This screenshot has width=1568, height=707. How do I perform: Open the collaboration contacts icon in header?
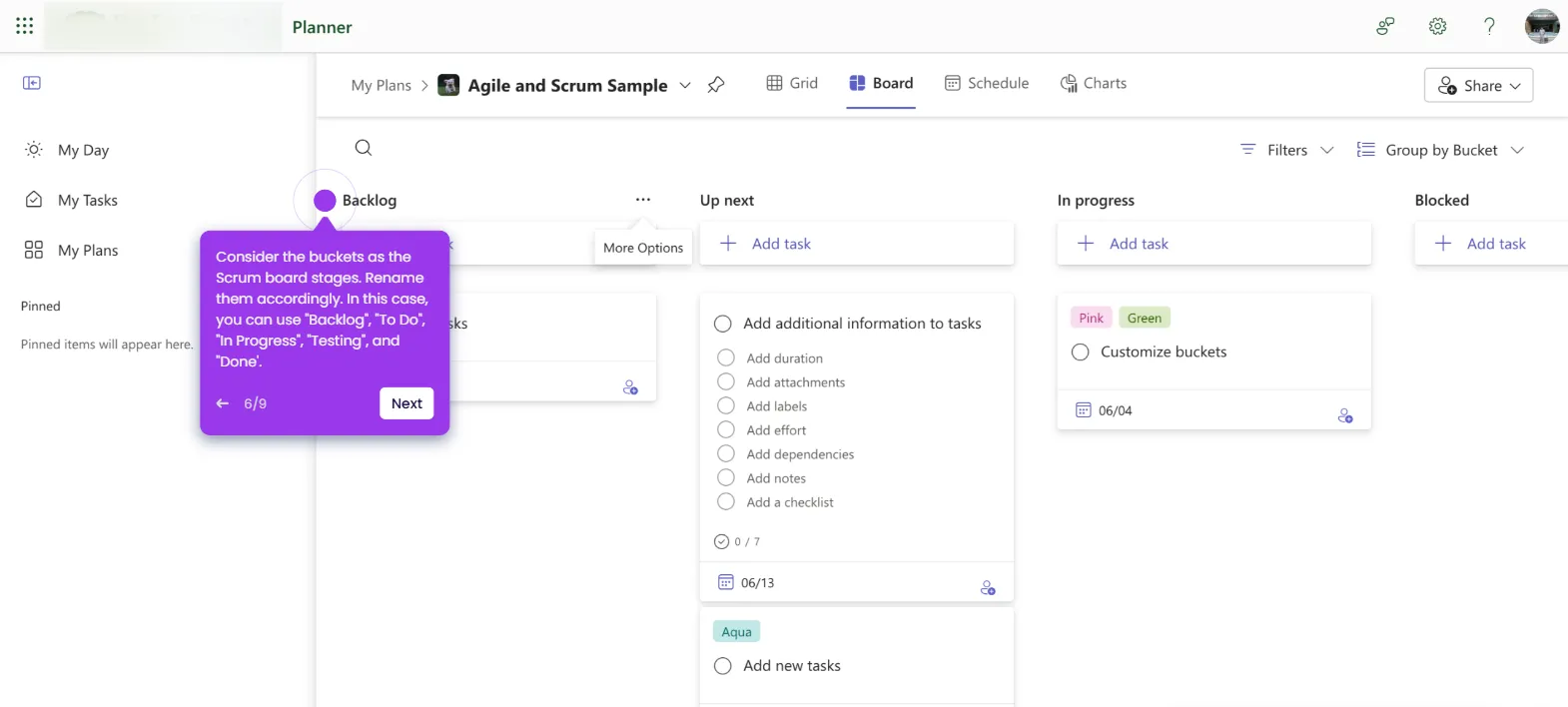[1385, 27]
